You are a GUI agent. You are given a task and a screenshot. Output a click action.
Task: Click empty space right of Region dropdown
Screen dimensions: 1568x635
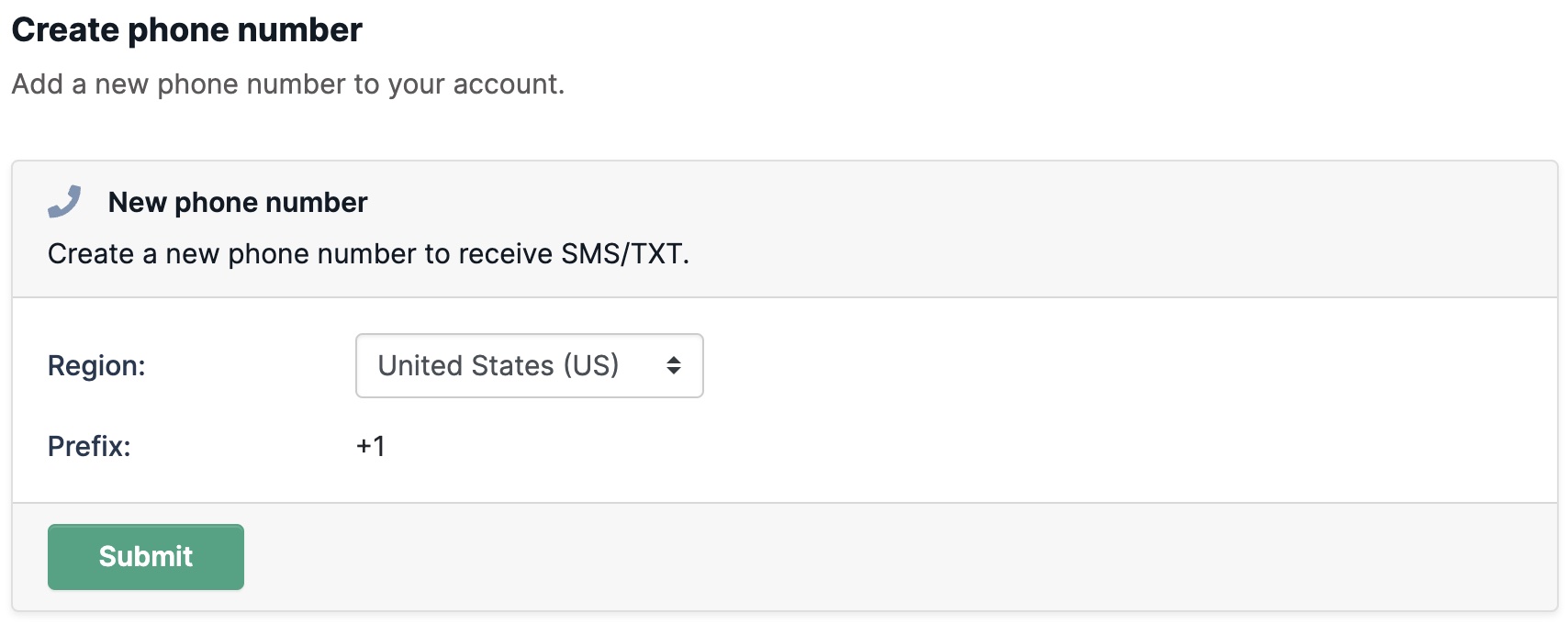[1102, 365]
